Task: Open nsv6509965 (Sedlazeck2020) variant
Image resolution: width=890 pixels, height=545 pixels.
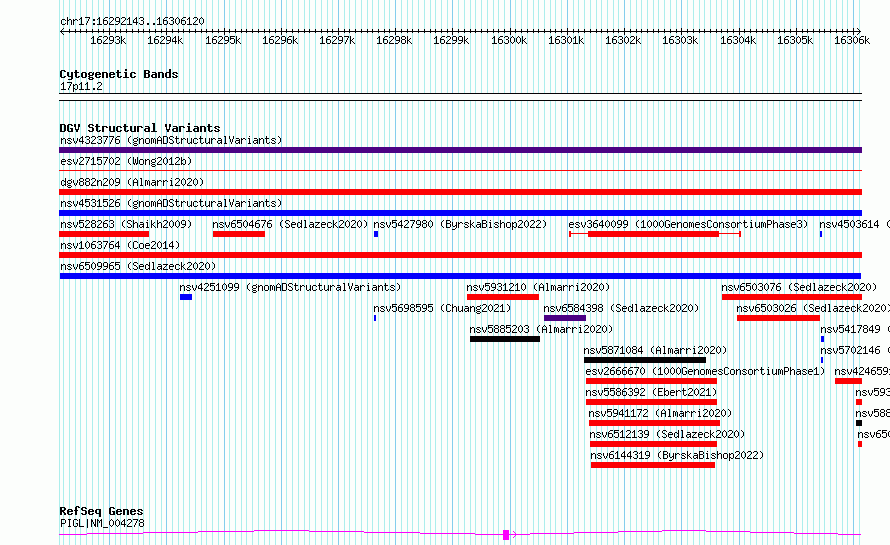Action: (138, 266)
